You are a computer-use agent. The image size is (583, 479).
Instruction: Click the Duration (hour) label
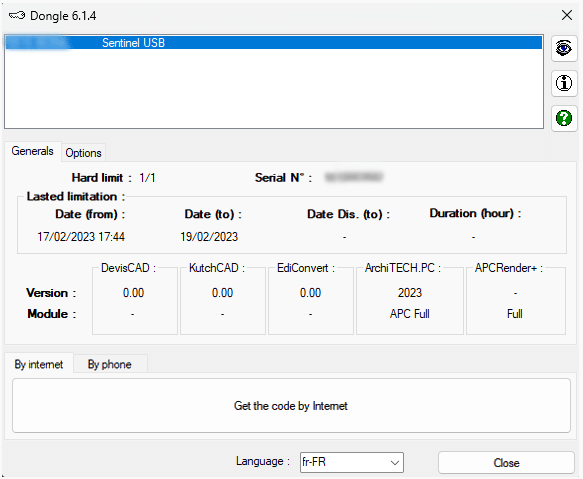(x=475, y=213)
